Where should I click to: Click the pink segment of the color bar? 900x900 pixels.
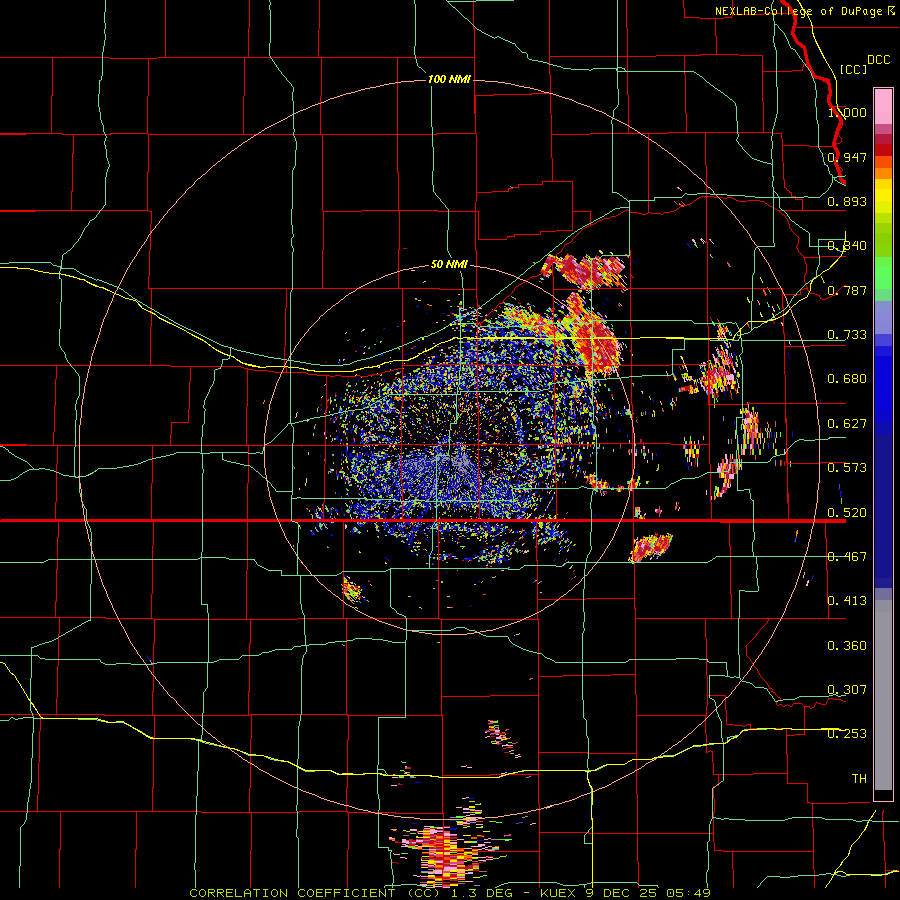point(883,107)
